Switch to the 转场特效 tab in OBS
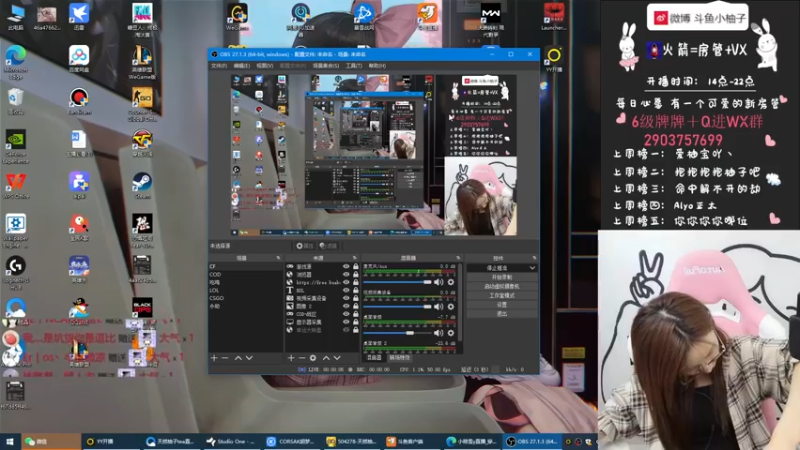Viewport: 800px width, 450px height. tap(399, 358)
